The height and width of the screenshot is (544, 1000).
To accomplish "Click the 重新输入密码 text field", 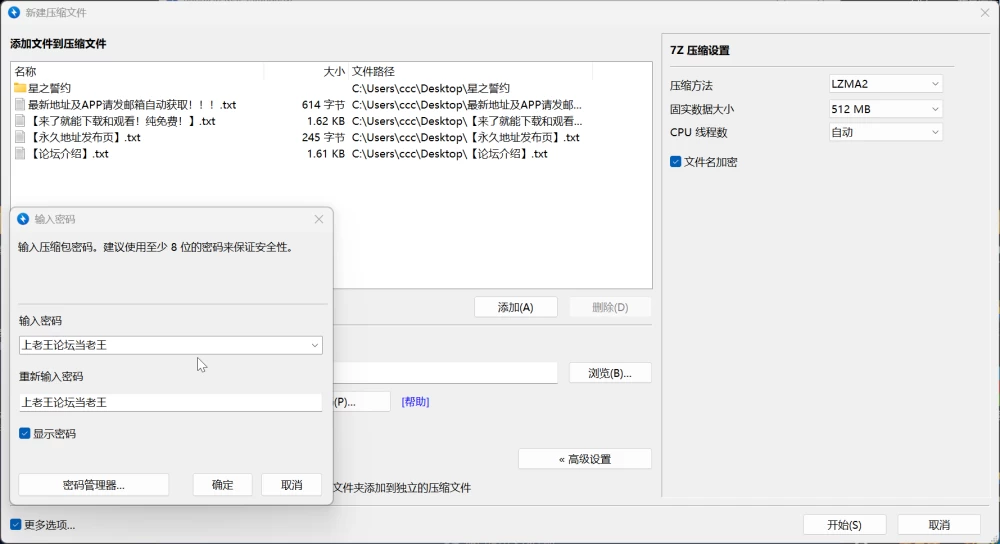I will (170, 402).
